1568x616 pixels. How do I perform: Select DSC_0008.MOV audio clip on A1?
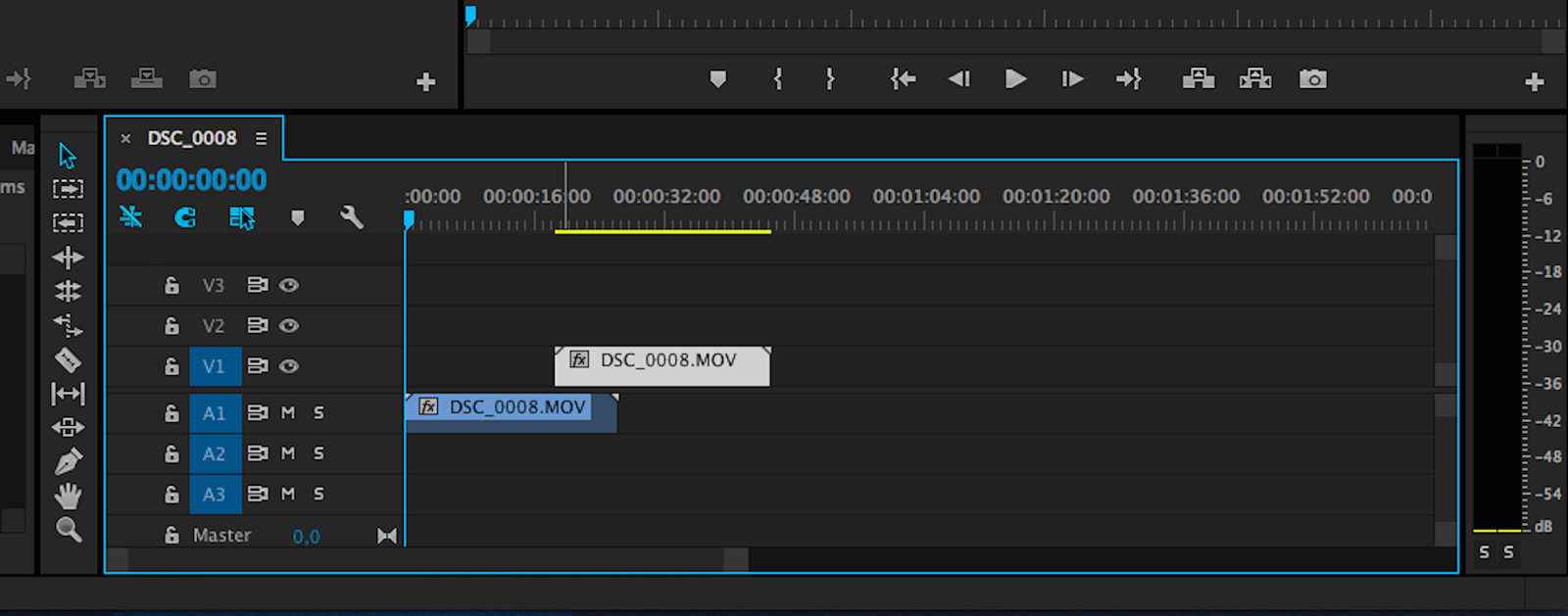coord(512,412)
